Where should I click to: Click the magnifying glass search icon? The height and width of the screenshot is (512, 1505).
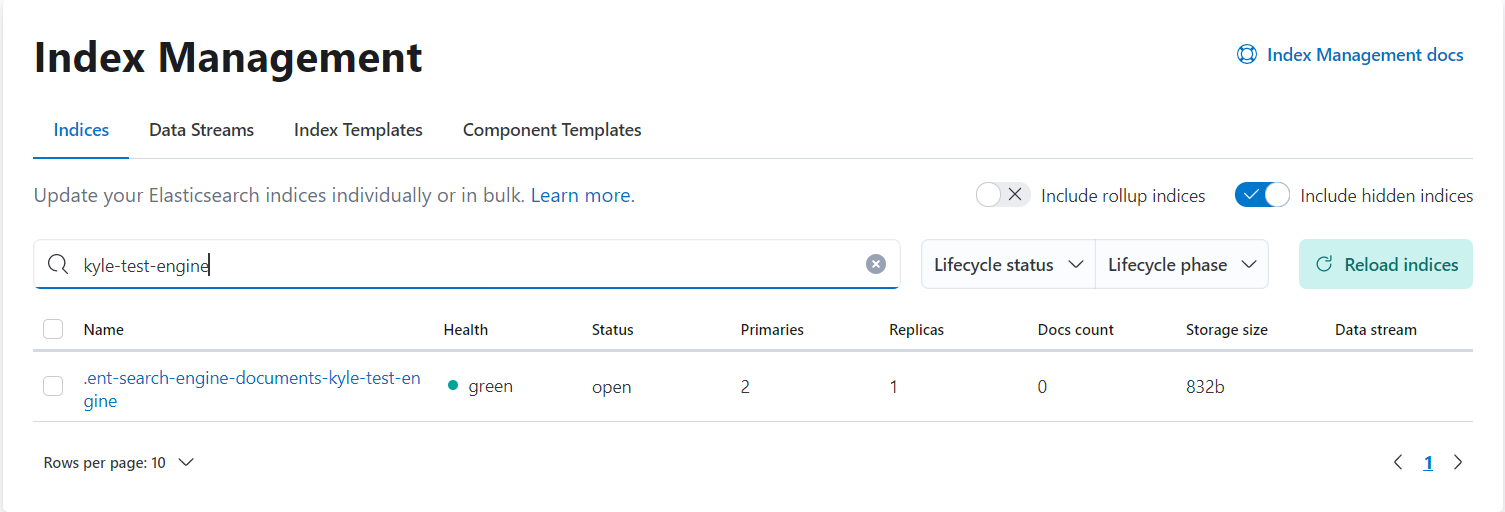[x=58, y=265]
